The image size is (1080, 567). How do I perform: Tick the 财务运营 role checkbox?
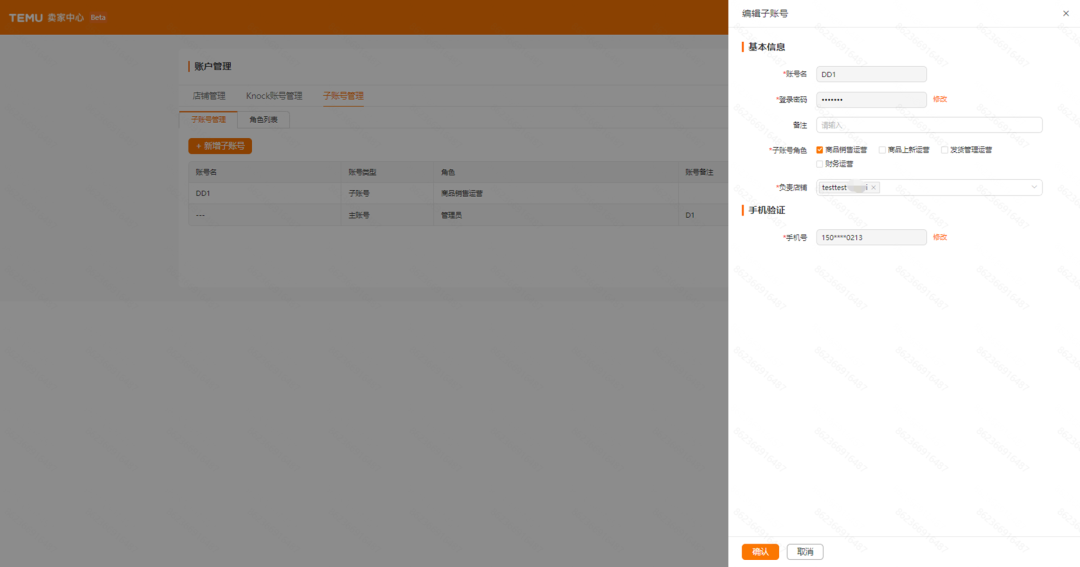(x=820, y=163)
